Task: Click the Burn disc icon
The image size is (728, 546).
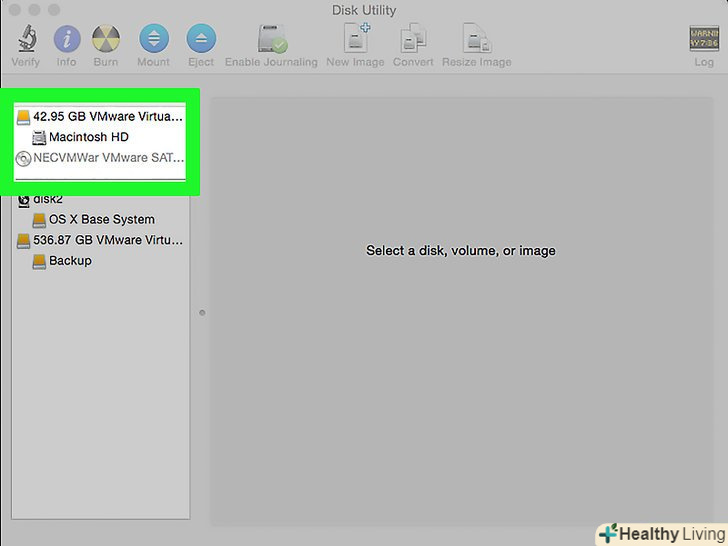Action: click(106, 38)
